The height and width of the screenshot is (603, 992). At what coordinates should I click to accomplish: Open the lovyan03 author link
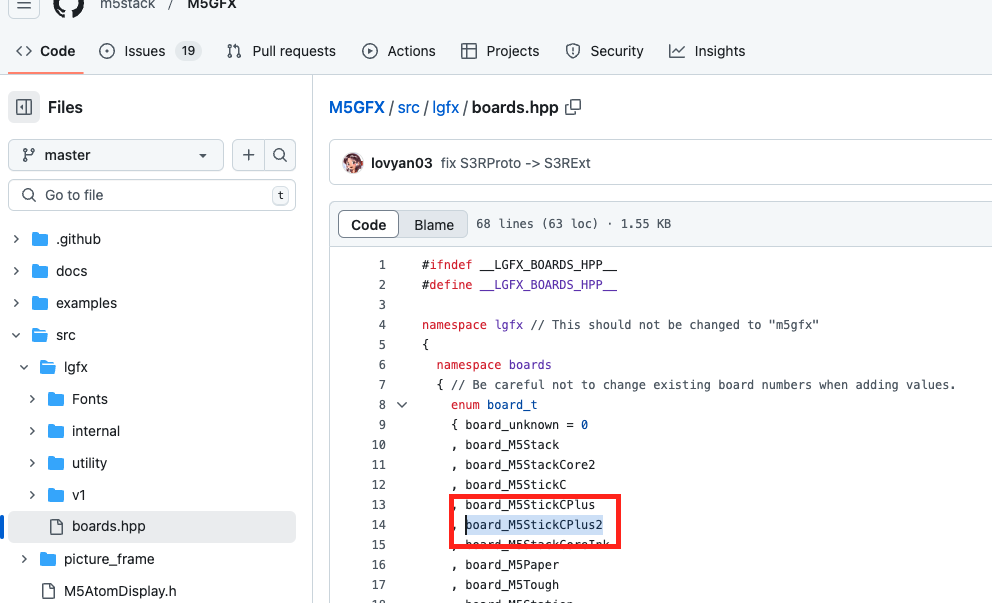[401, 163]
